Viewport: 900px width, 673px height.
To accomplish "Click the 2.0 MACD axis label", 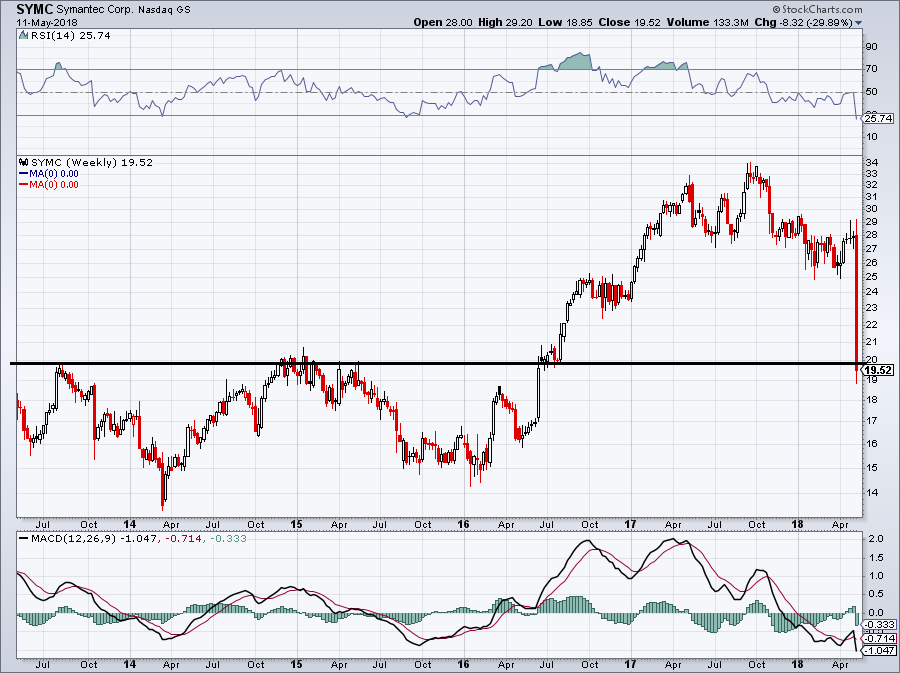I will click(875, 539).
